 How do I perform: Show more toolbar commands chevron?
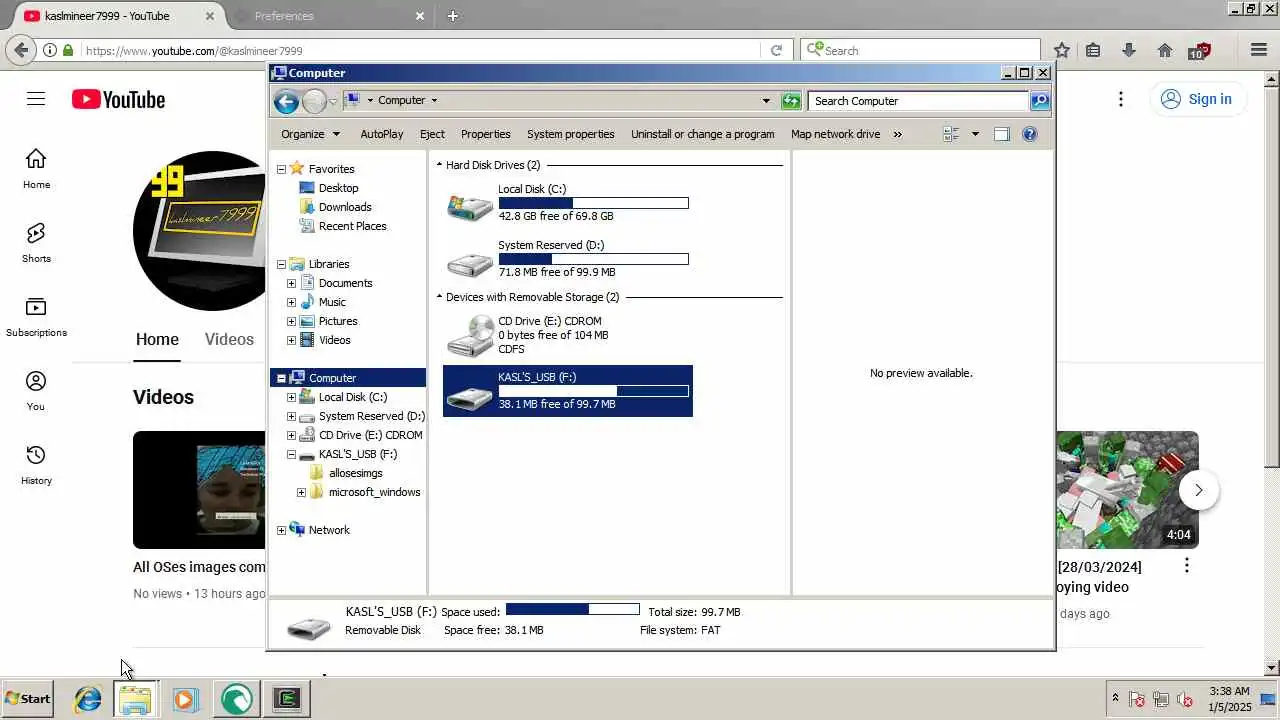tap(897, 134)
